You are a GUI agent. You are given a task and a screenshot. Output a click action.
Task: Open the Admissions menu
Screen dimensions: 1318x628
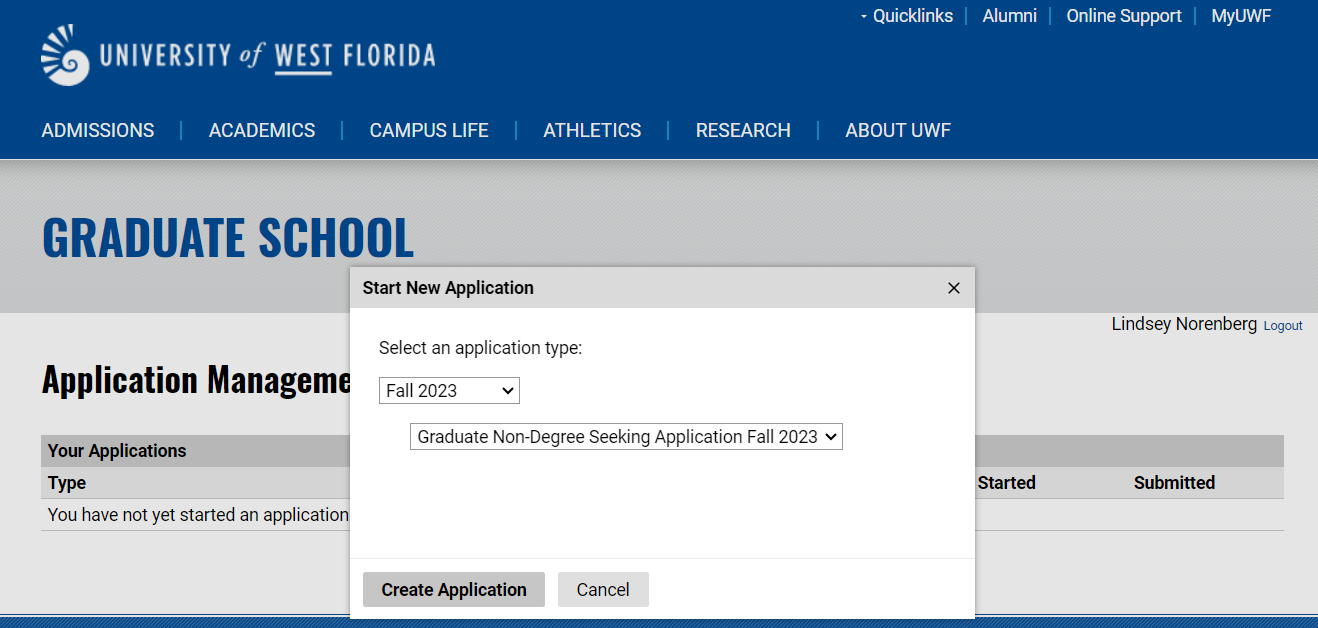[98, 131]
